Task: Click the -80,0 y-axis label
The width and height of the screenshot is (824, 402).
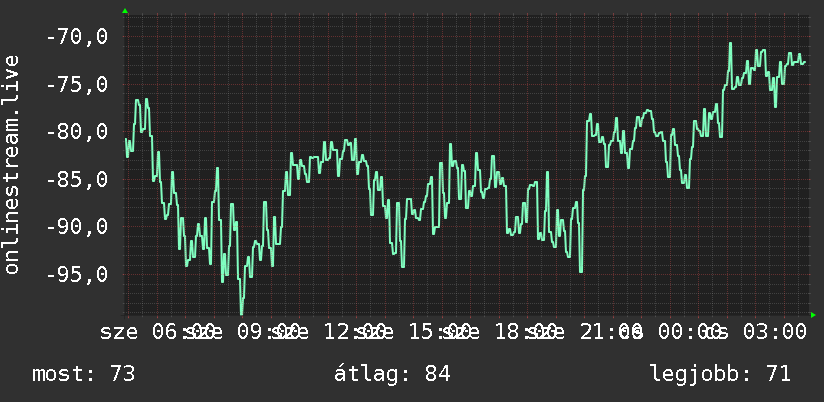Action: tap(77, 132)
